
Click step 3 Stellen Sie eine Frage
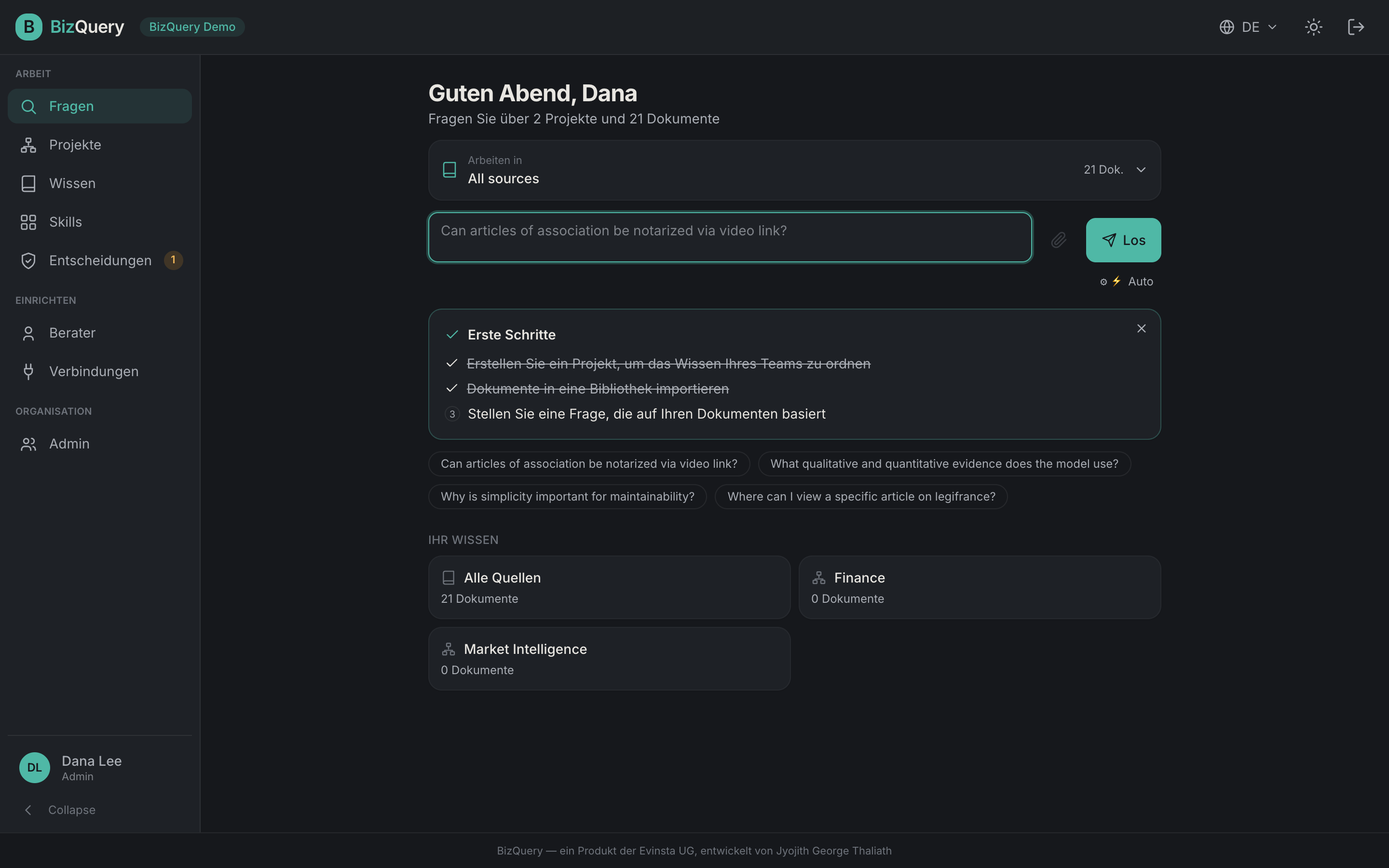[x=646, y=414]
